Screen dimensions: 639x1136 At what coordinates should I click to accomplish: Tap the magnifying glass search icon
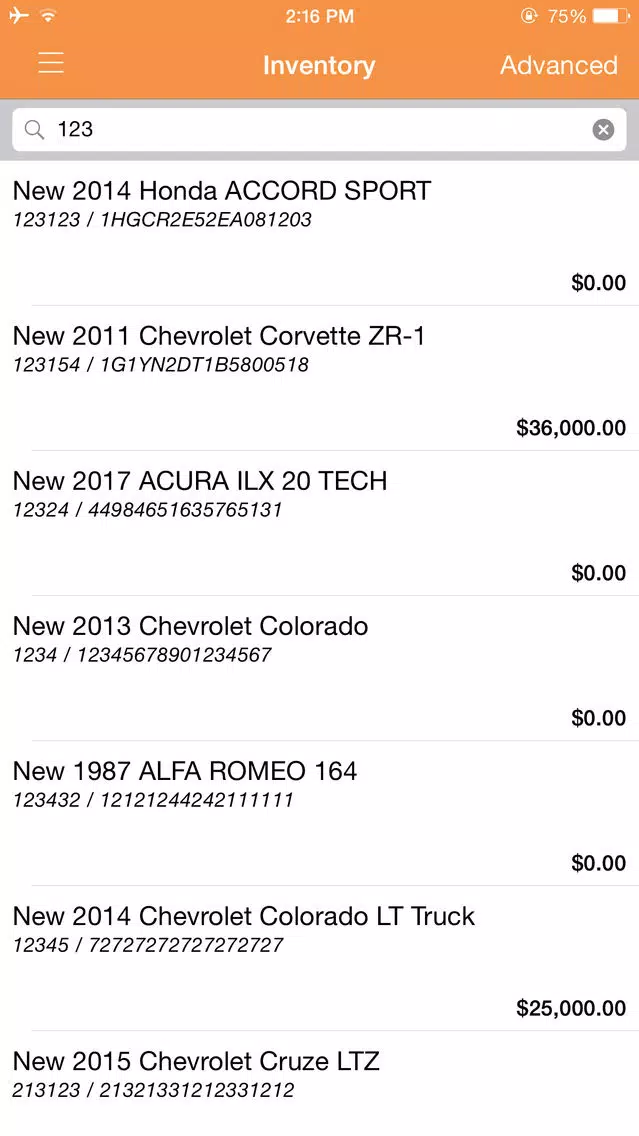(x=34, y=130)
